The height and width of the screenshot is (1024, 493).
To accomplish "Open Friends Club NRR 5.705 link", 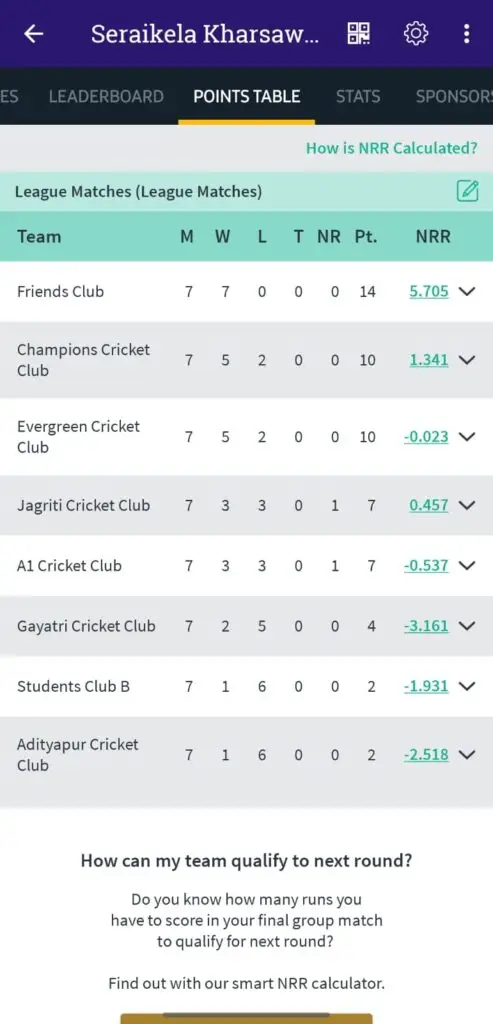I will point(429,291).
